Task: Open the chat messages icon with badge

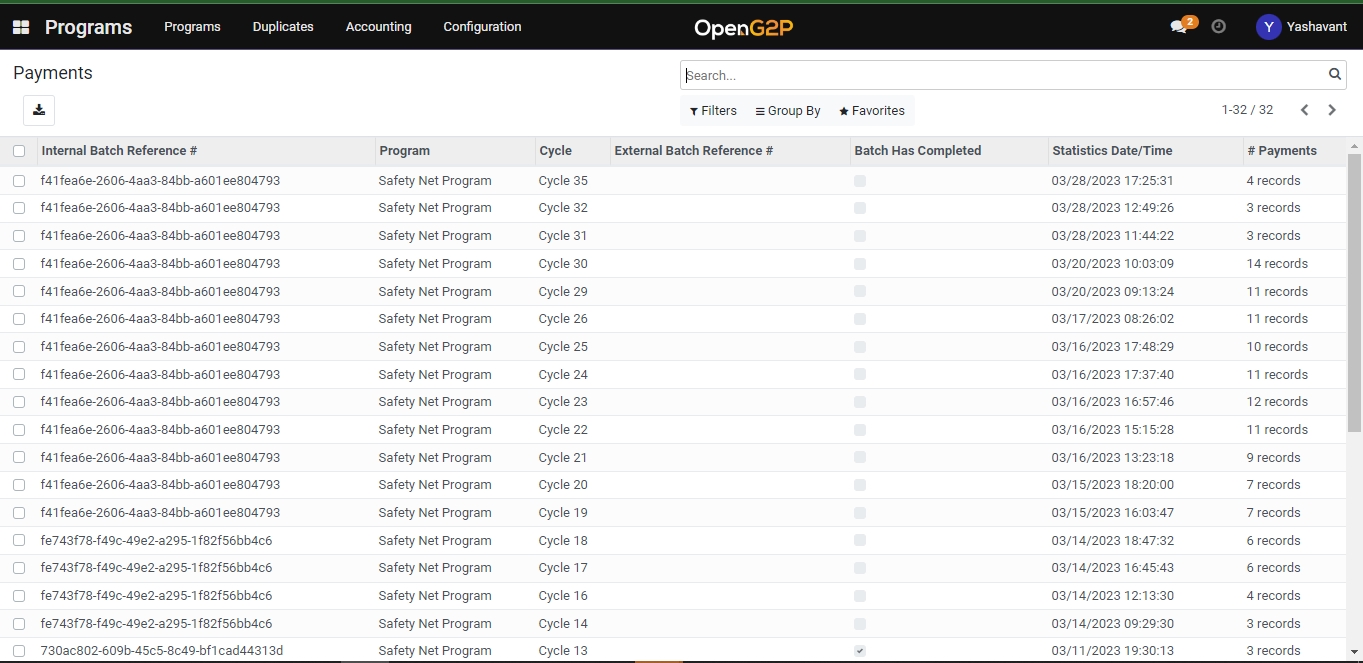Action: (x=1179, y=27)
